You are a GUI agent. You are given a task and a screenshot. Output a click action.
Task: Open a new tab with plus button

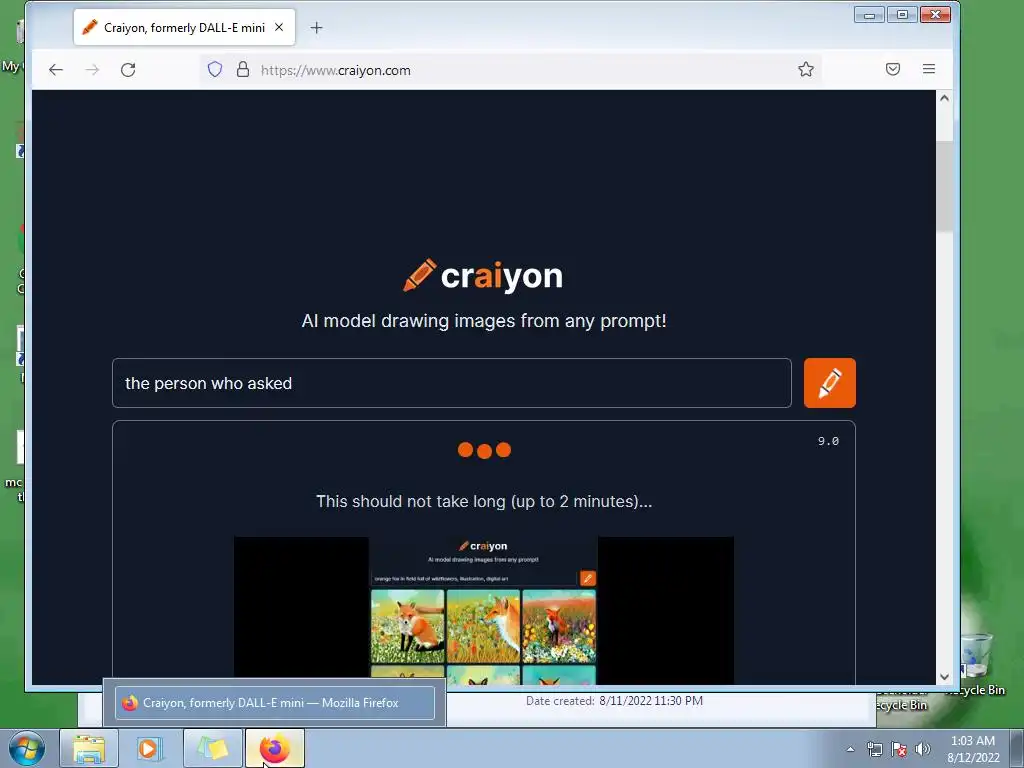click(x=316, y=27)
